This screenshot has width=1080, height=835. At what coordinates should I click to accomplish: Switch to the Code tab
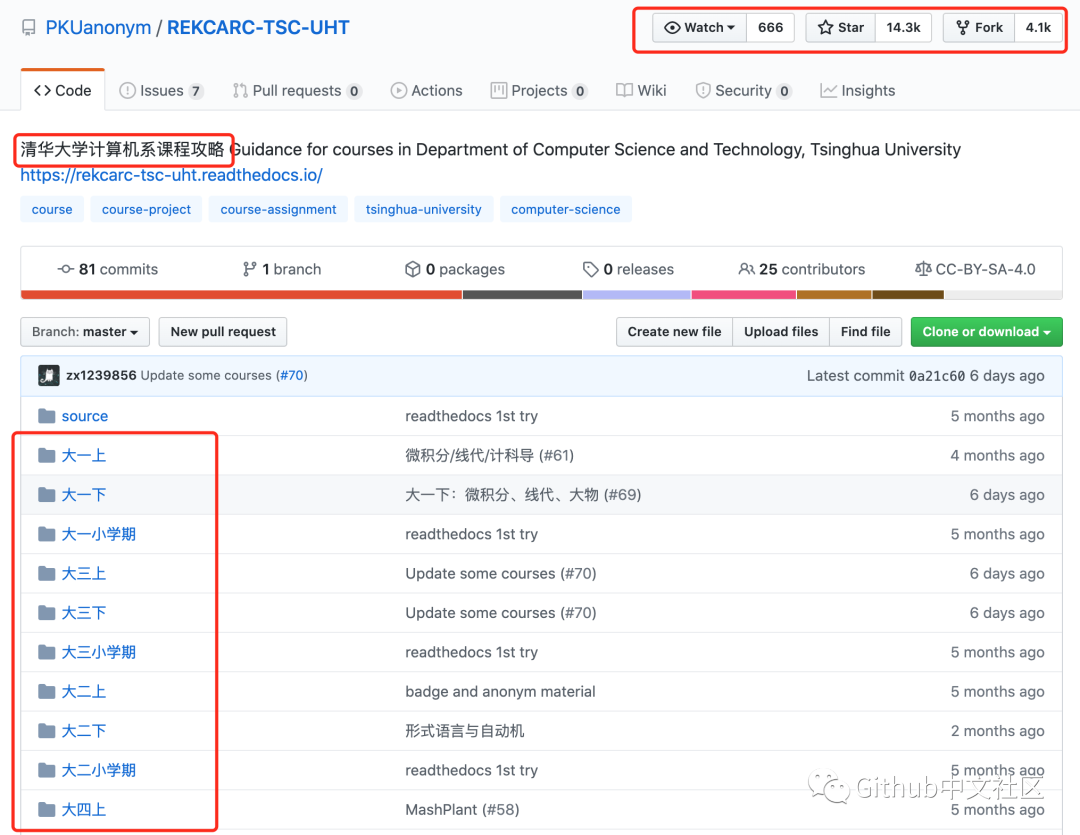click(63, 90)
